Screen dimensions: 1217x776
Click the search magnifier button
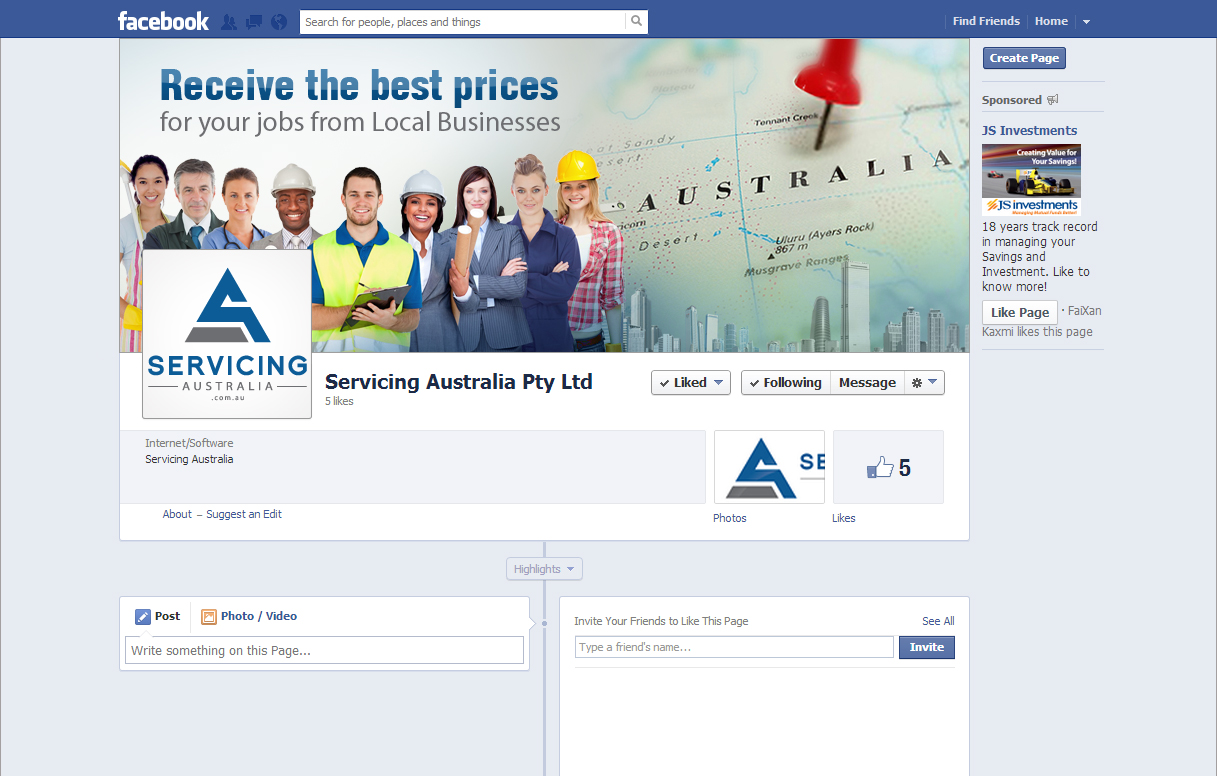636,21
